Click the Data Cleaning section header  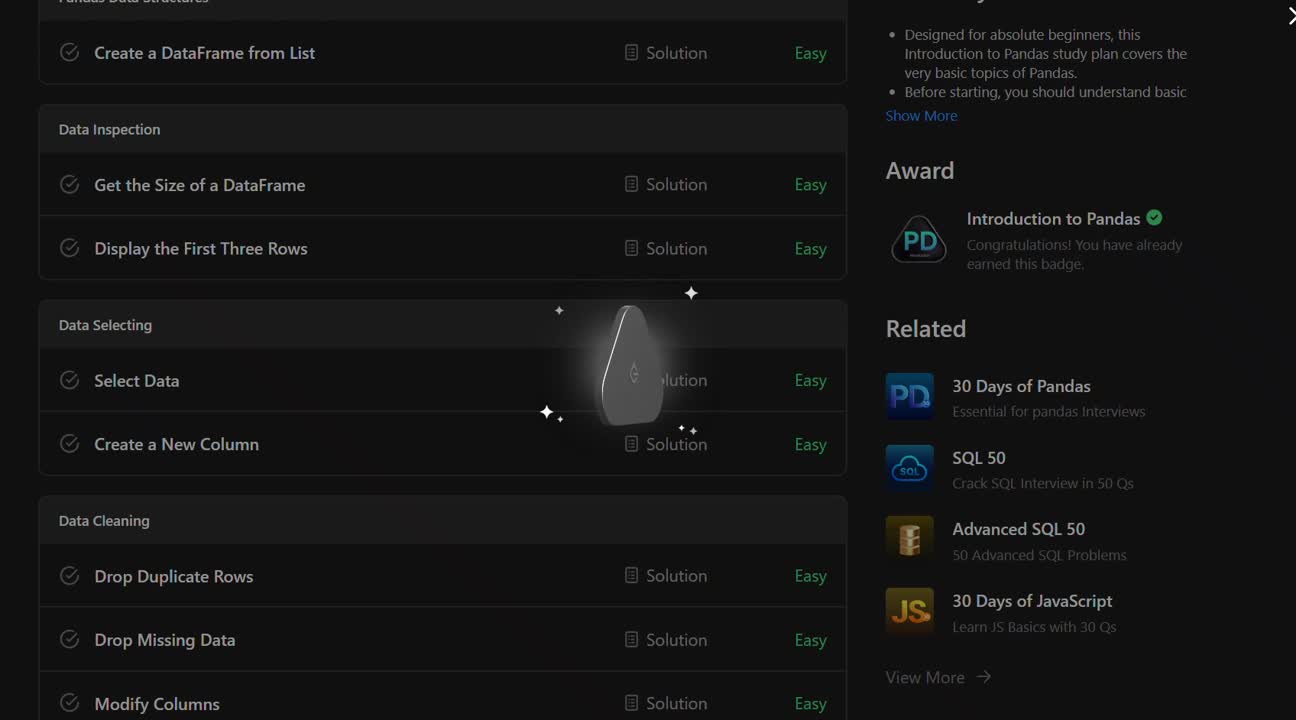click(443, 520)
